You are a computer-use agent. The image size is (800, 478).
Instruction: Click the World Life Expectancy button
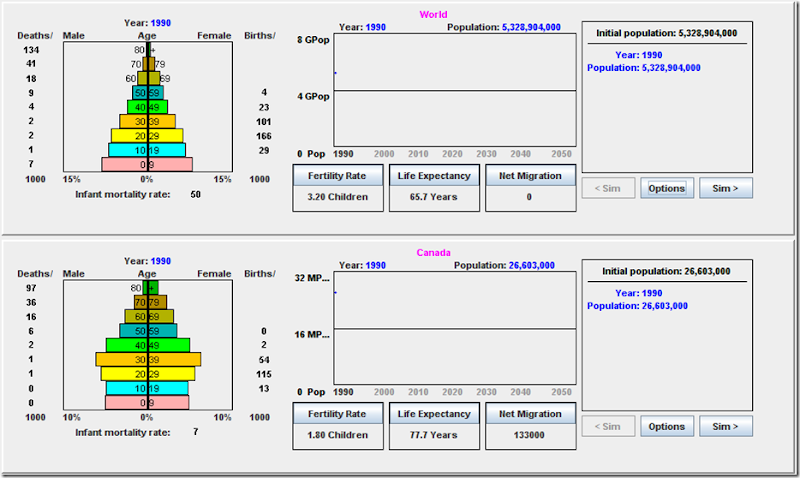(434, 175)
